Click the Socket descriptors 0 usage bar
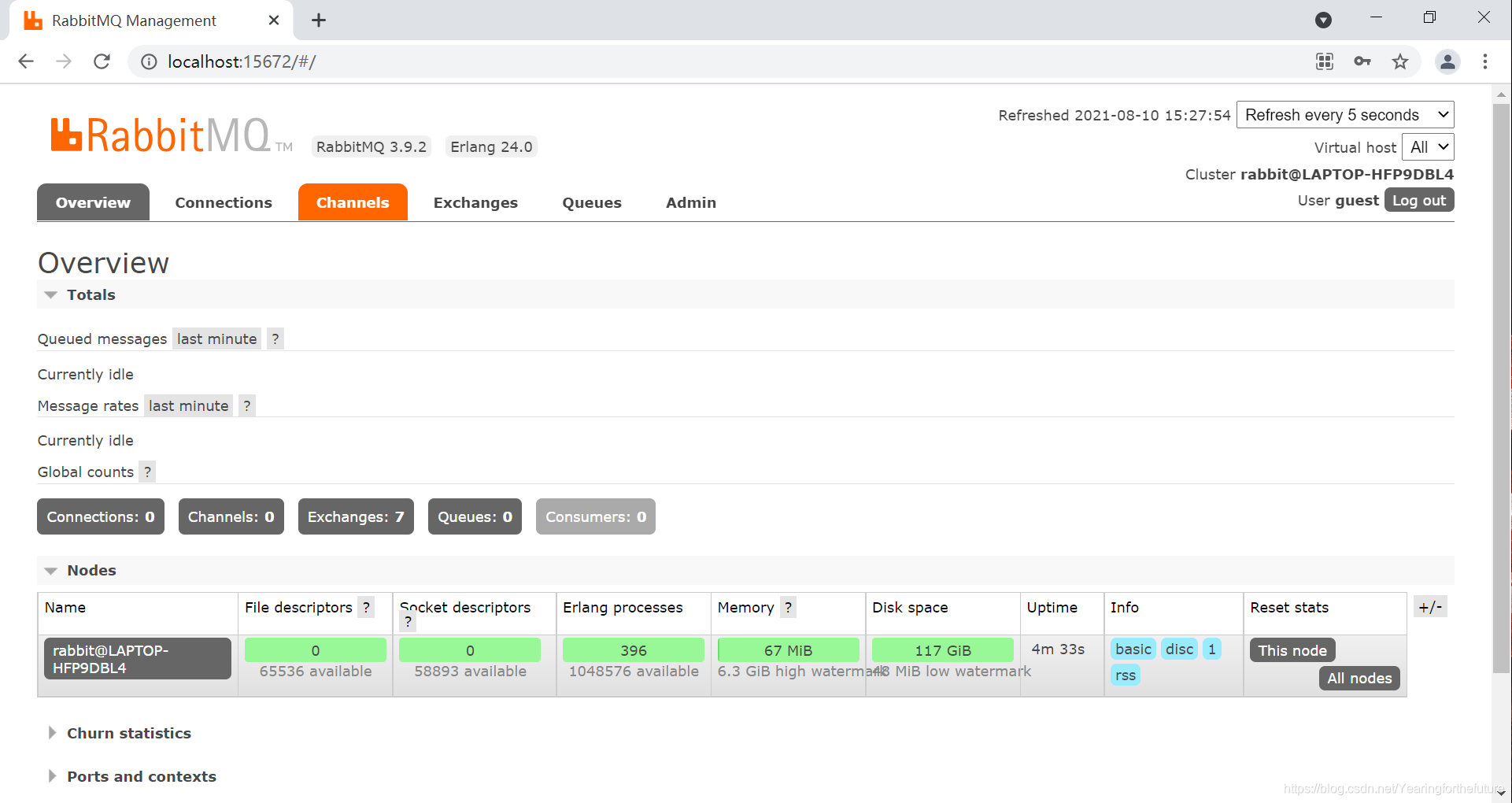This screenshot has height=803, width=1512. (470, 650)
